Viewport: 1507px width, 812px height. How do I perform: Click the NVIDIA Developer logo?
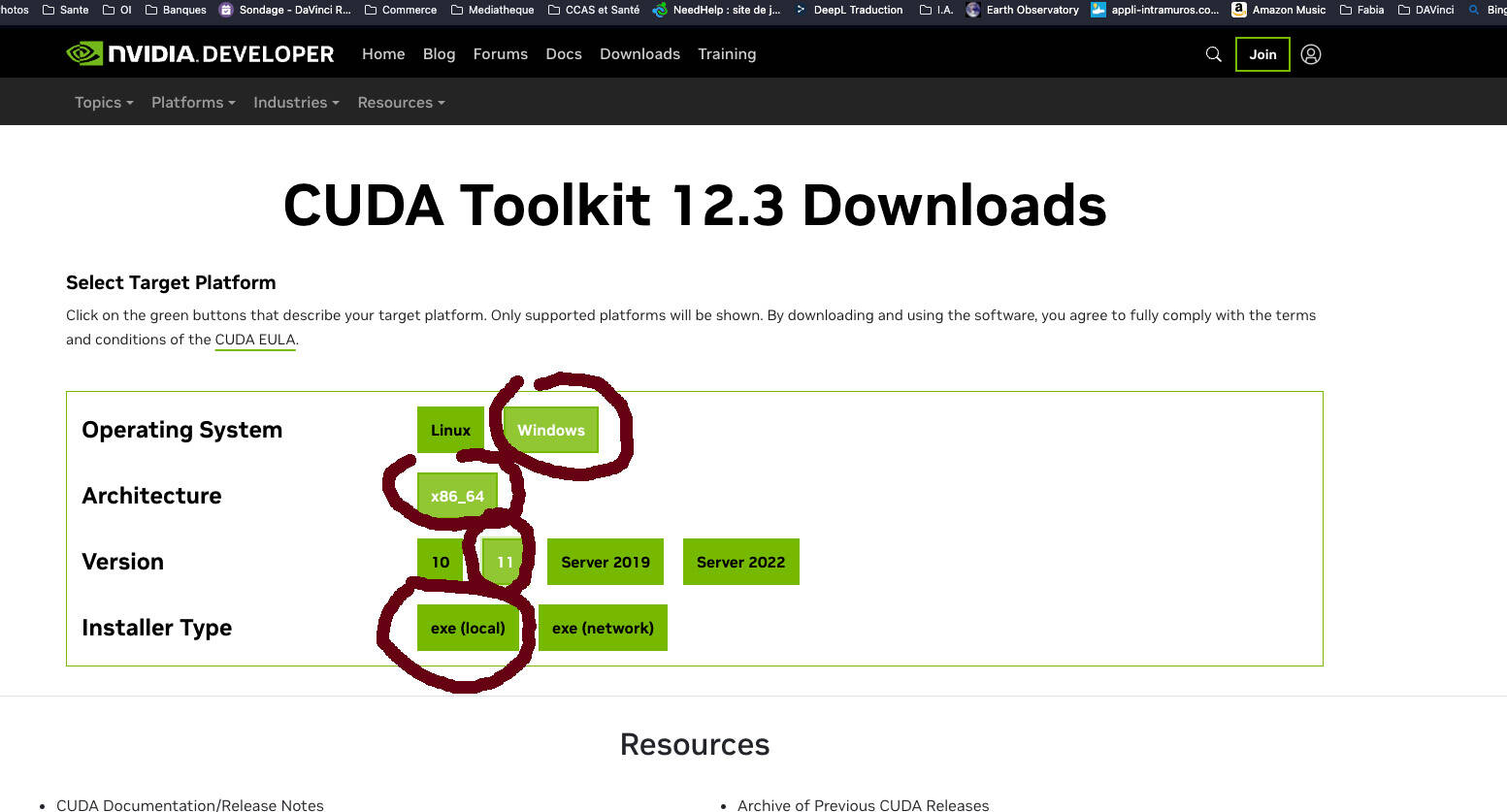pos(200,54)
